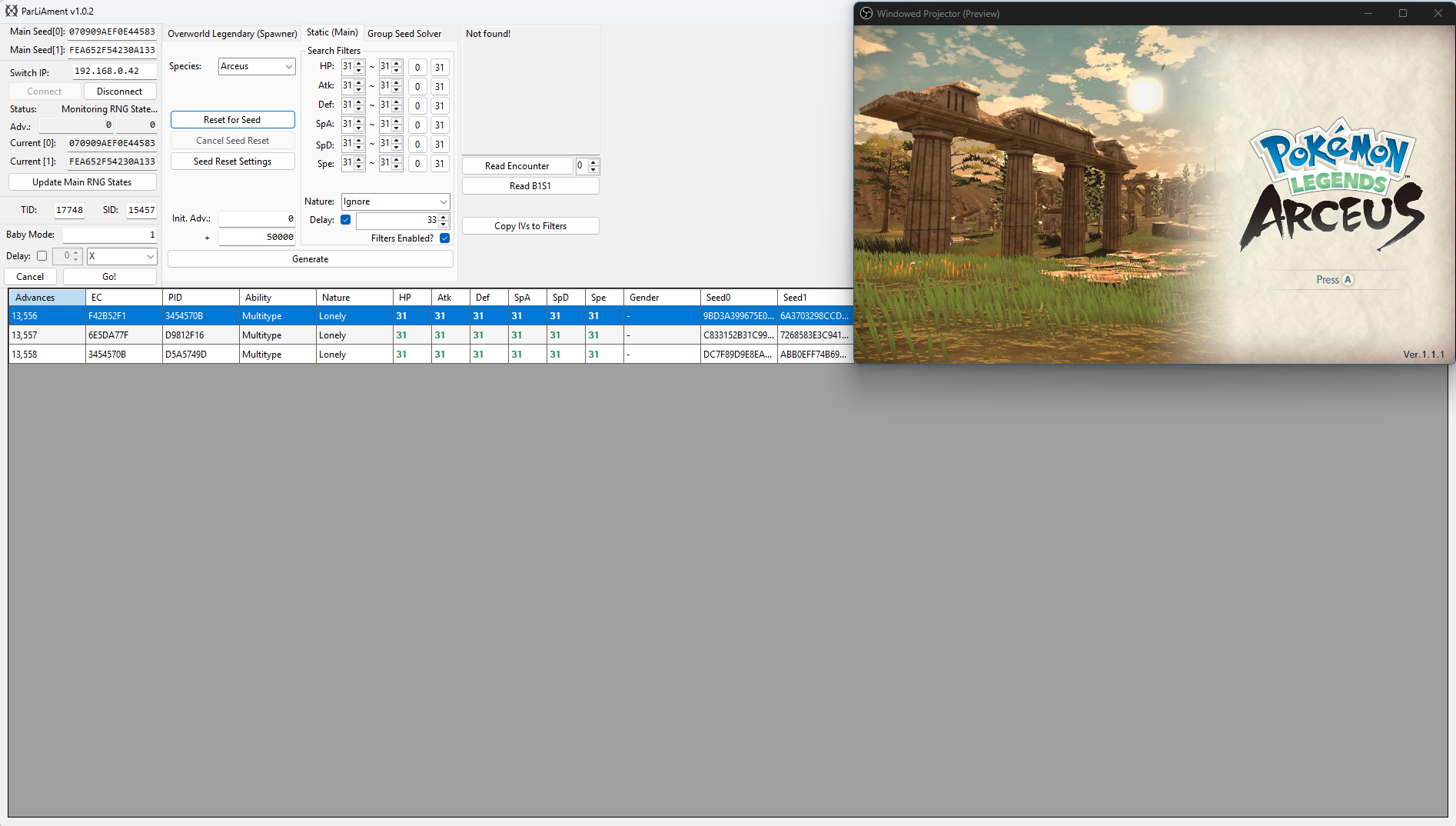Toggle the Filters Enabled checkbox
1456x826 pixels.
pos(444,238)
